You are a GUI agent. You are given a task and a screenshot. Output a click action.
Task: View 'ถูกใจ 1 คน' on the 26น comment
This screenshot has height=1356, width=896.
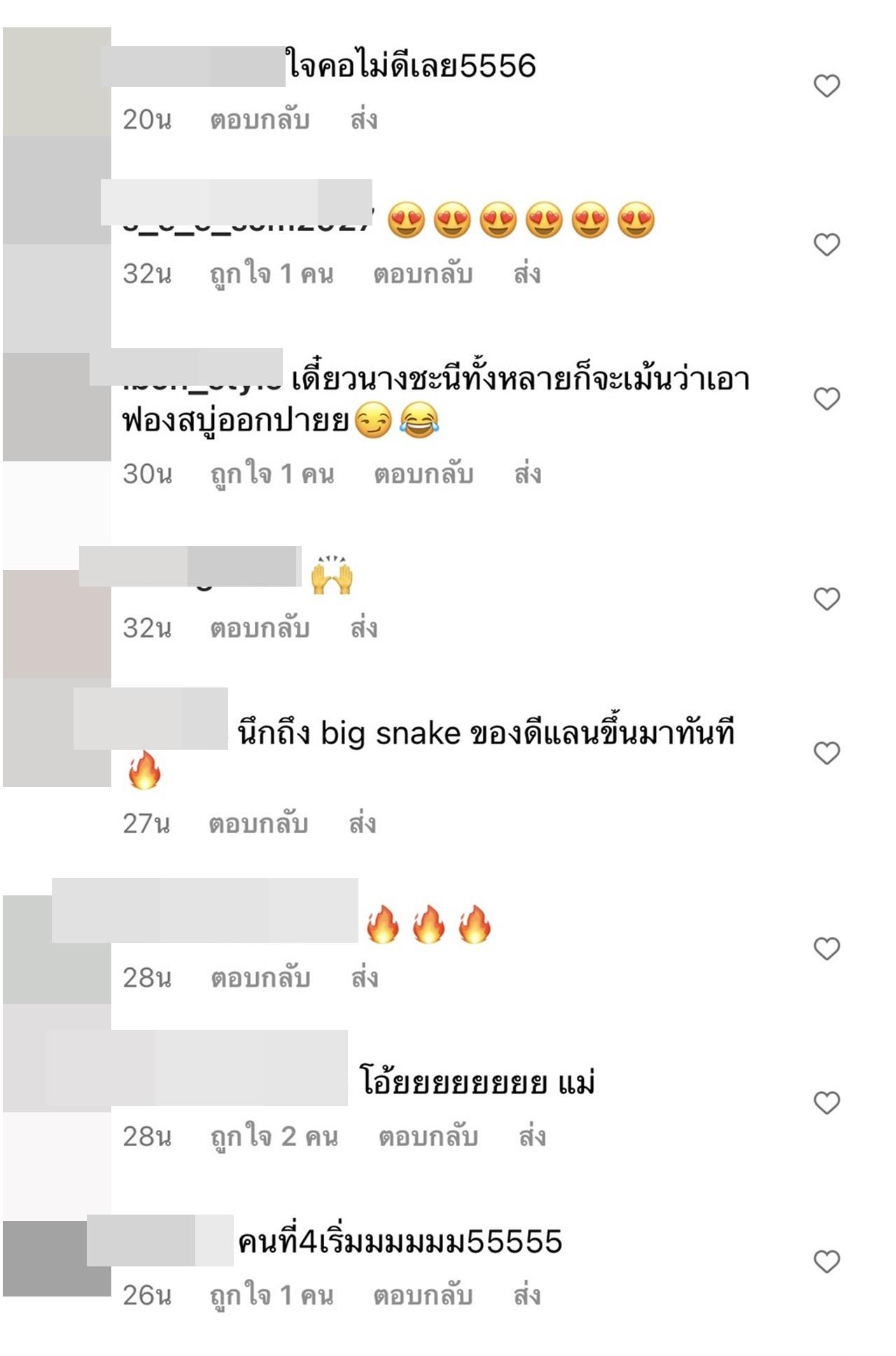(272, 1295)
